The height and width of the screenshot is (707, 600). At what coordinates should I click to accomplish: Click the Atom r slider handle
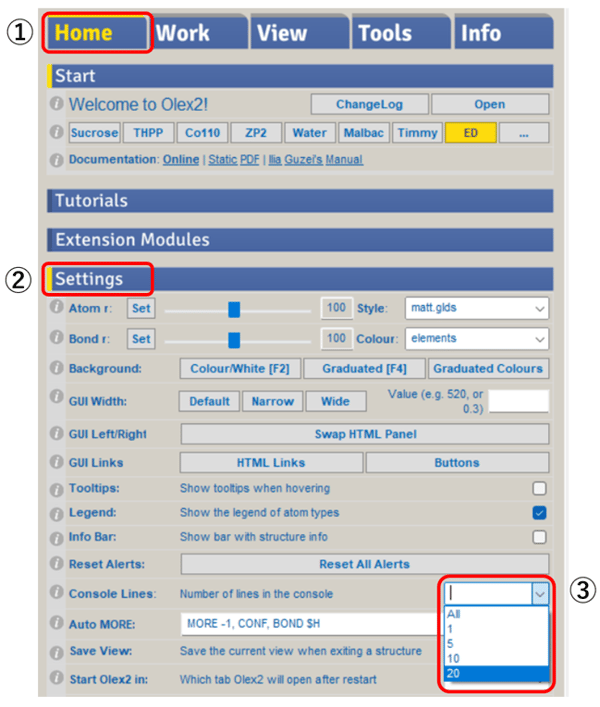pyautogui.click(x=234, y=309)
